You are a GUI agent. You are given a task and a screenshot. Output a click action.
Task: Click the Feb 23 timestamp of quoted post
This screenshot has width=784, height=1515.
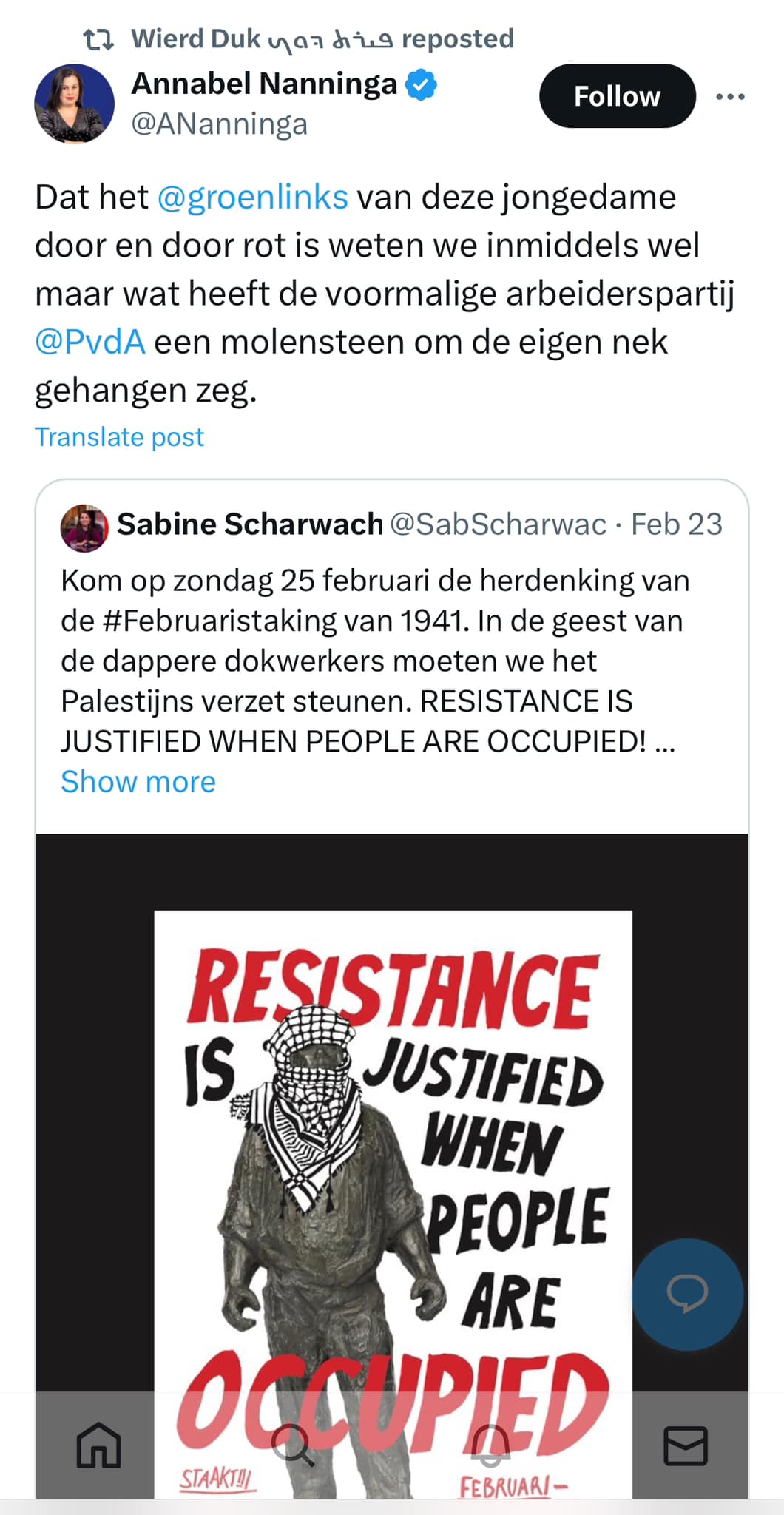(x=677, y=524)
